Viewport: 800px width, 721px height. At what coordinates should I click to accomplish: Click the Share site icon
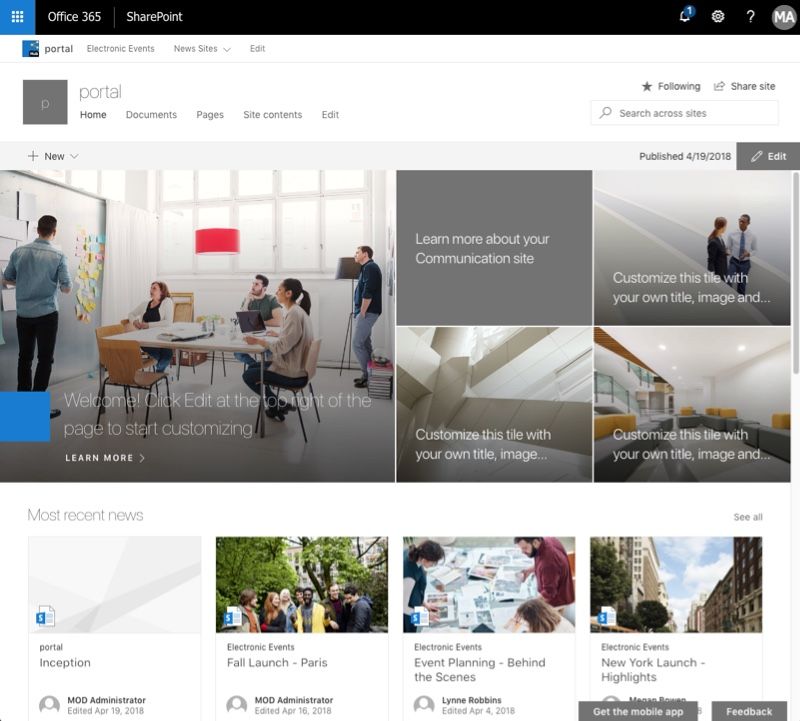point(719,86)
